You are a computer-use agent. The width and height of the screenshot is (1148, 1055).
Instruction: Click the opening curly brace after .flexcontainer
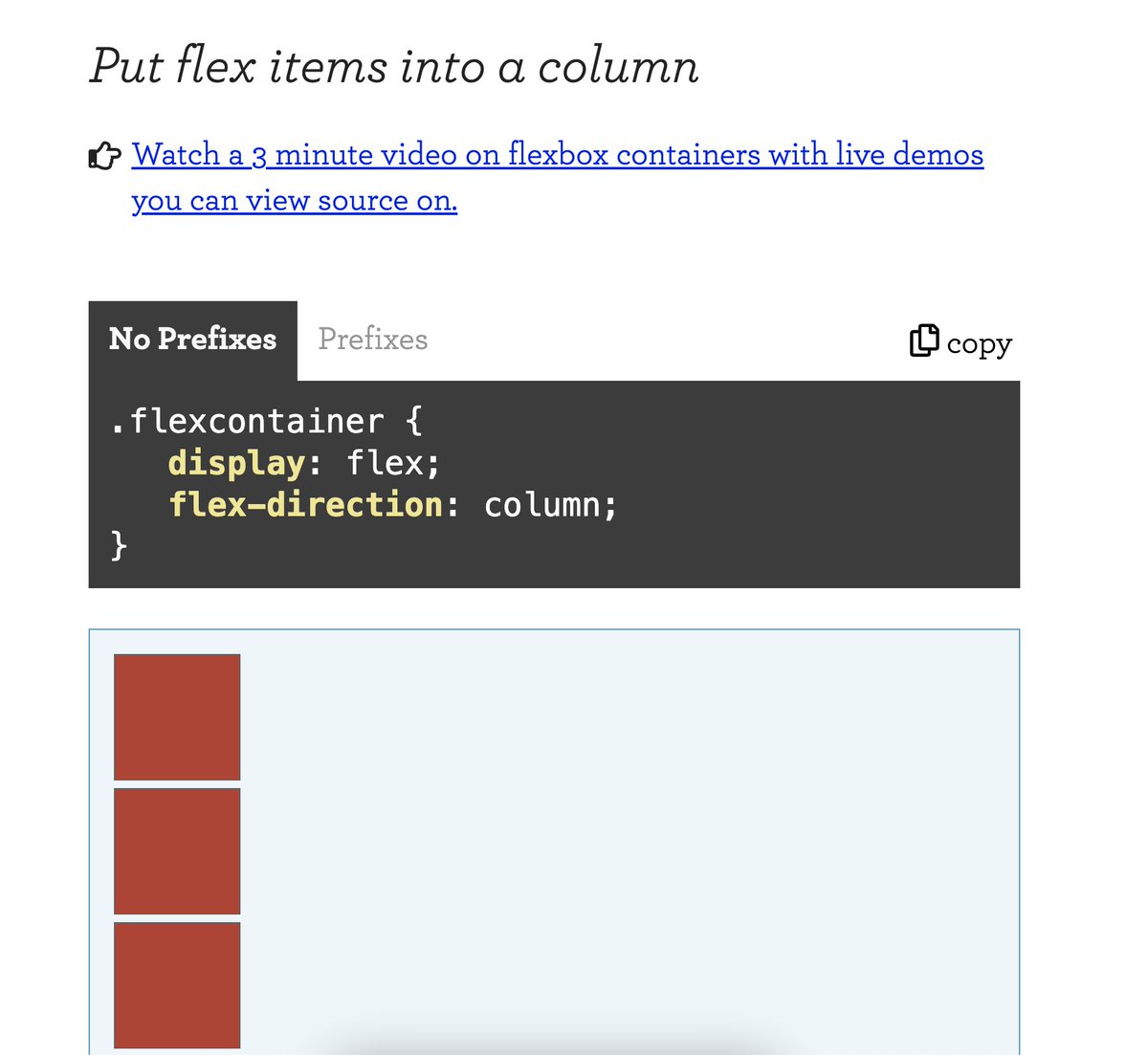[413, 422]
